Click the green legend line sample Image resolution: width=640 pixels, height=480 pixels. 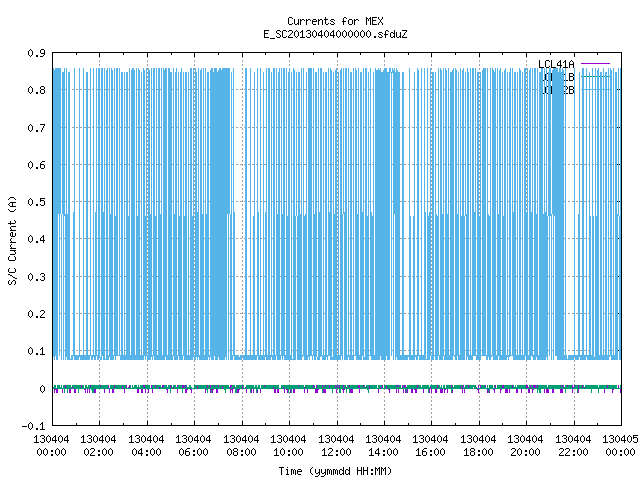tap(596, 76)
